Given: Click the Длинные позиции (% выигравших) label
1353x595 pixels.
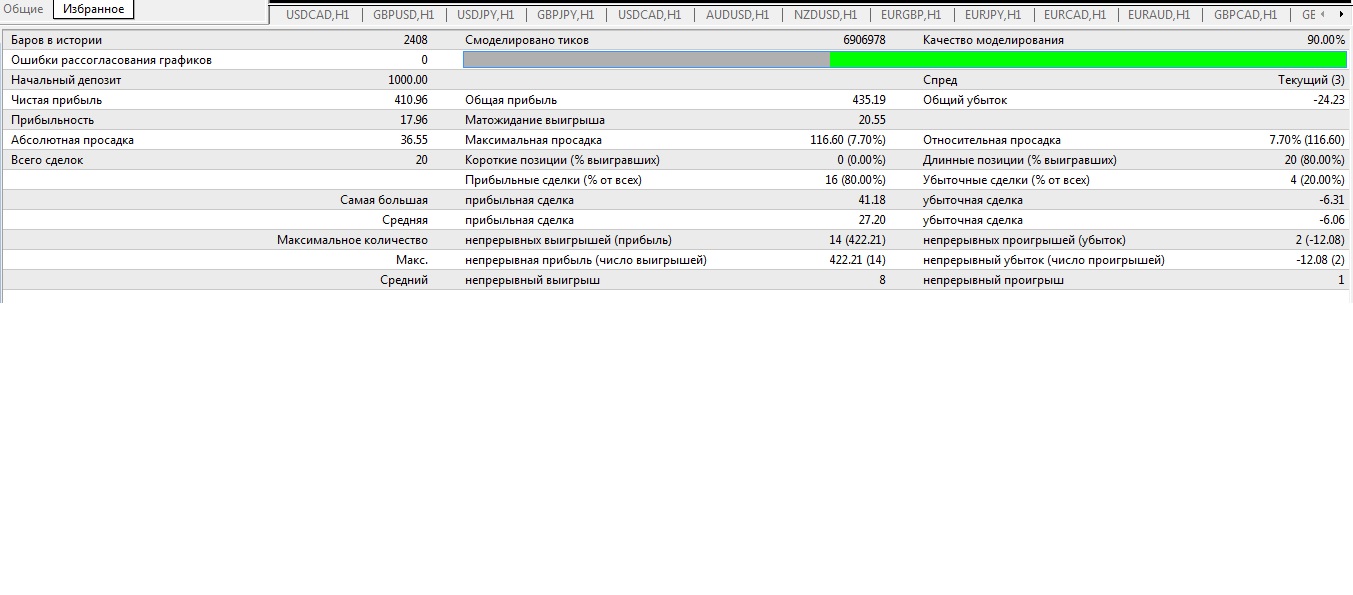Looking at the screenshot, I should click(x=1020, y=160).
